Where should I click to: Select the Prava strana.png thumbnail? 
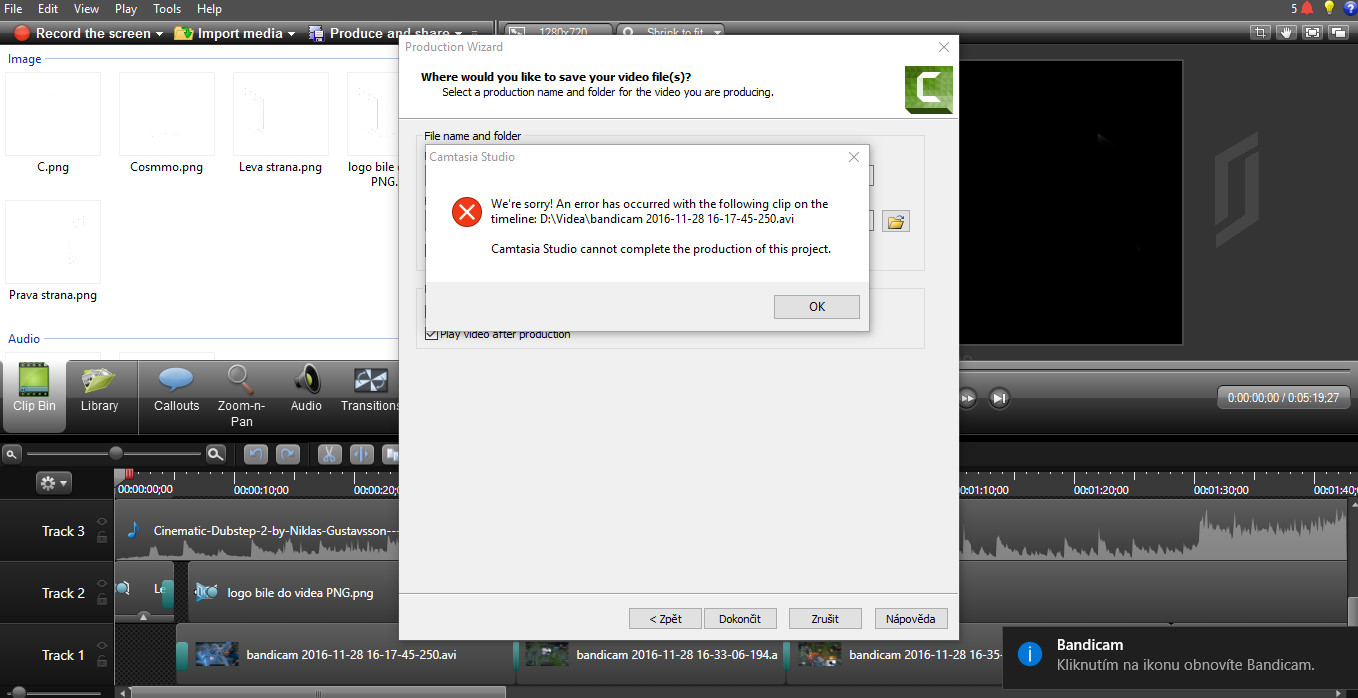pyautogui.click(x=53, y=242)
